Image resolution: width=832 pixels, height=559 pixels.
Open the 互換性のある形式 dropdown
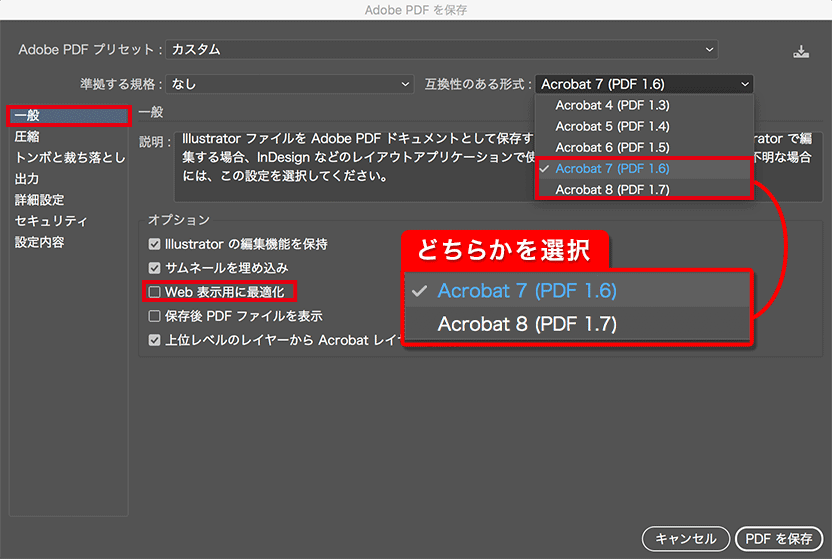pyautogui.click(x=644, y=85)
